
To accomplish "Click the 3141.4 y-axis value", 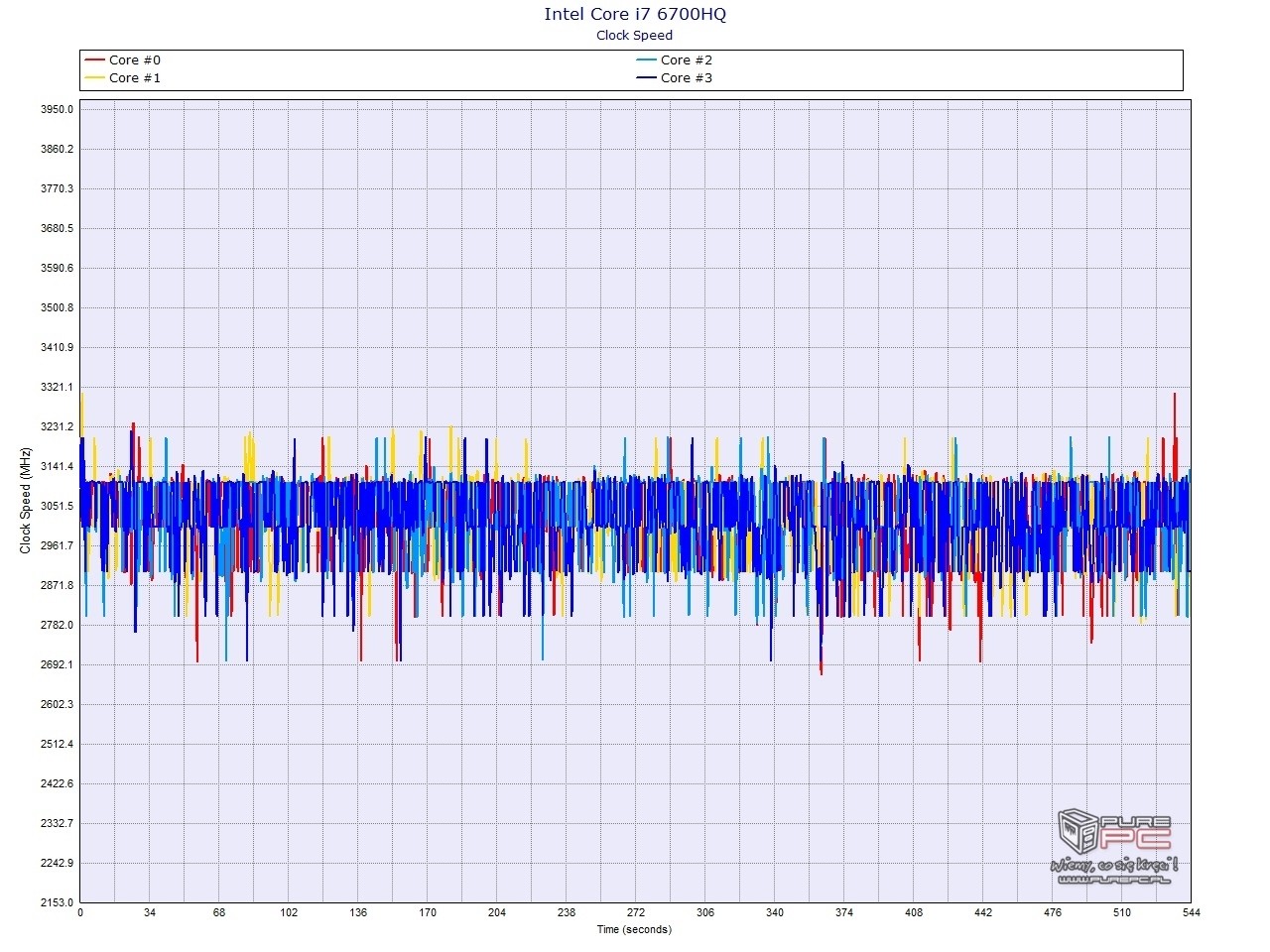I will click(58, 467).
